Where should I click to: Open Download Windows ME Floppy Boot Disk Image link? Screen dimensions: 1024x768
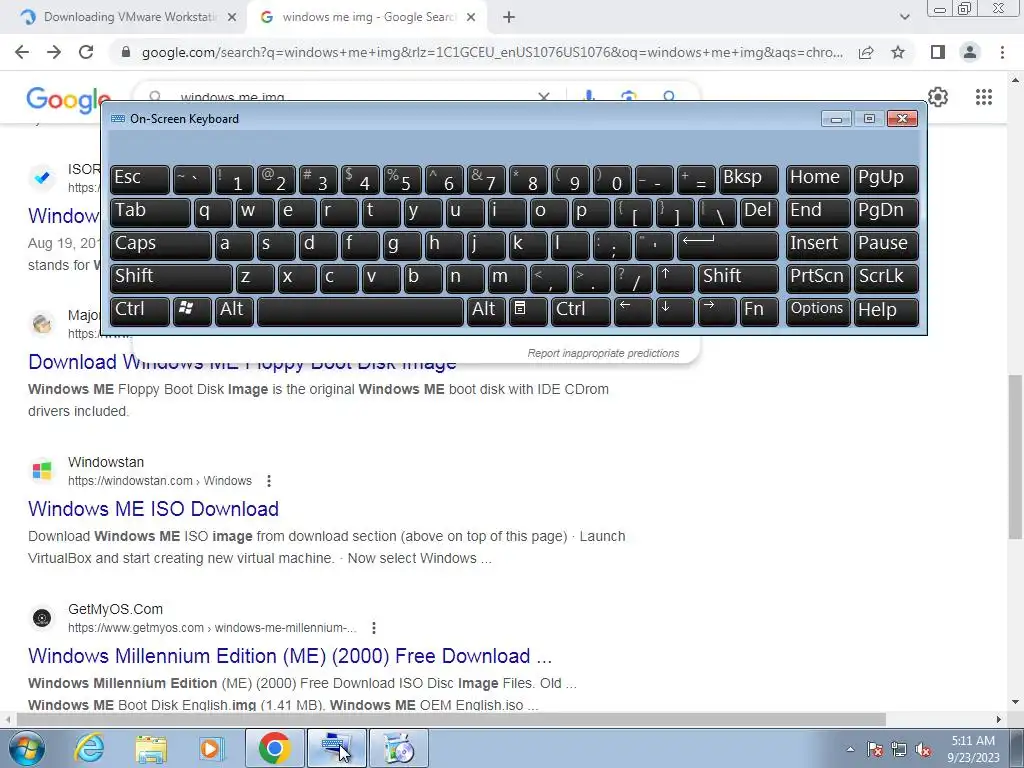point(242,362)
